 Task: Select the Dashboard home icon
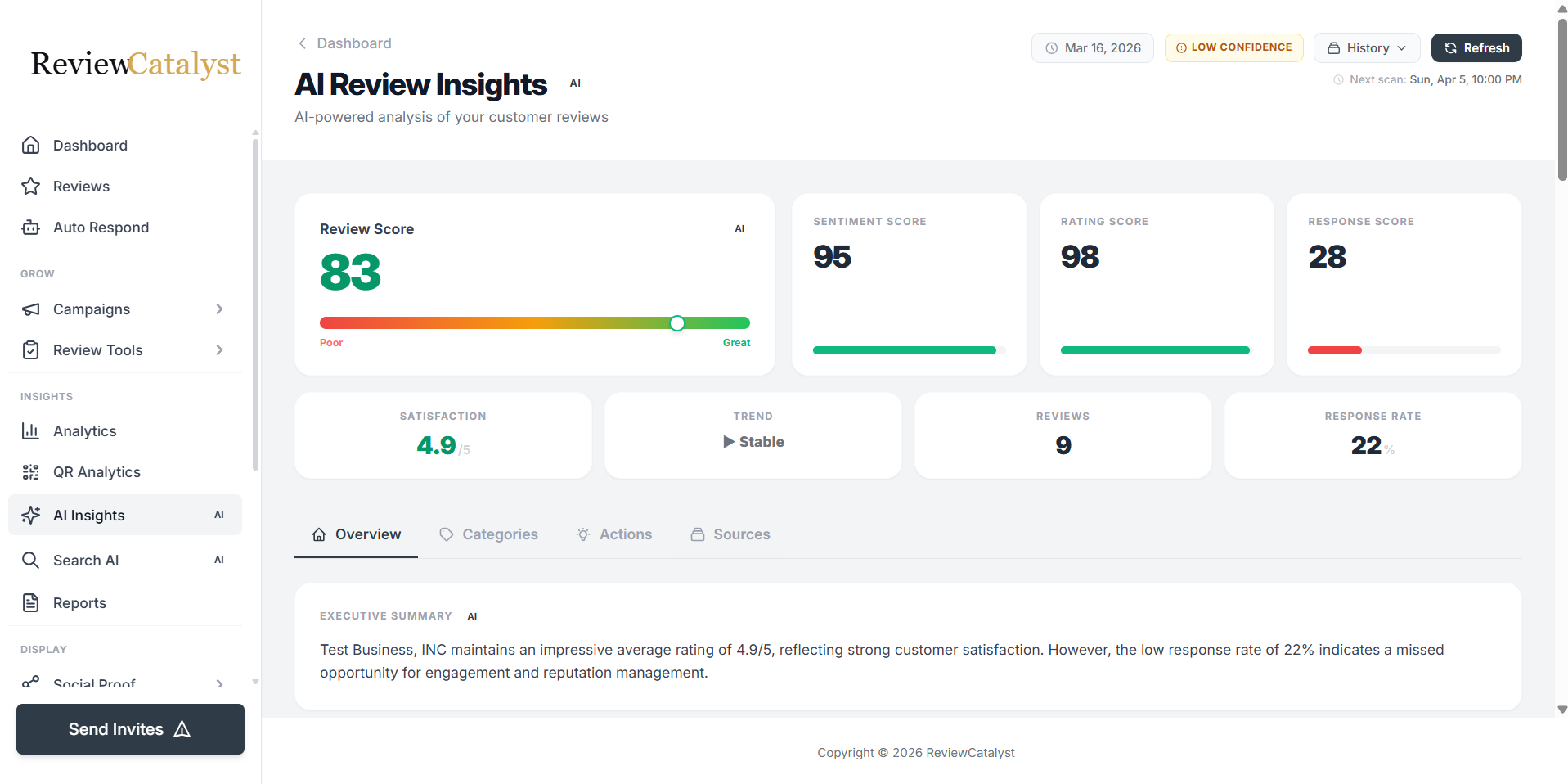30,145
